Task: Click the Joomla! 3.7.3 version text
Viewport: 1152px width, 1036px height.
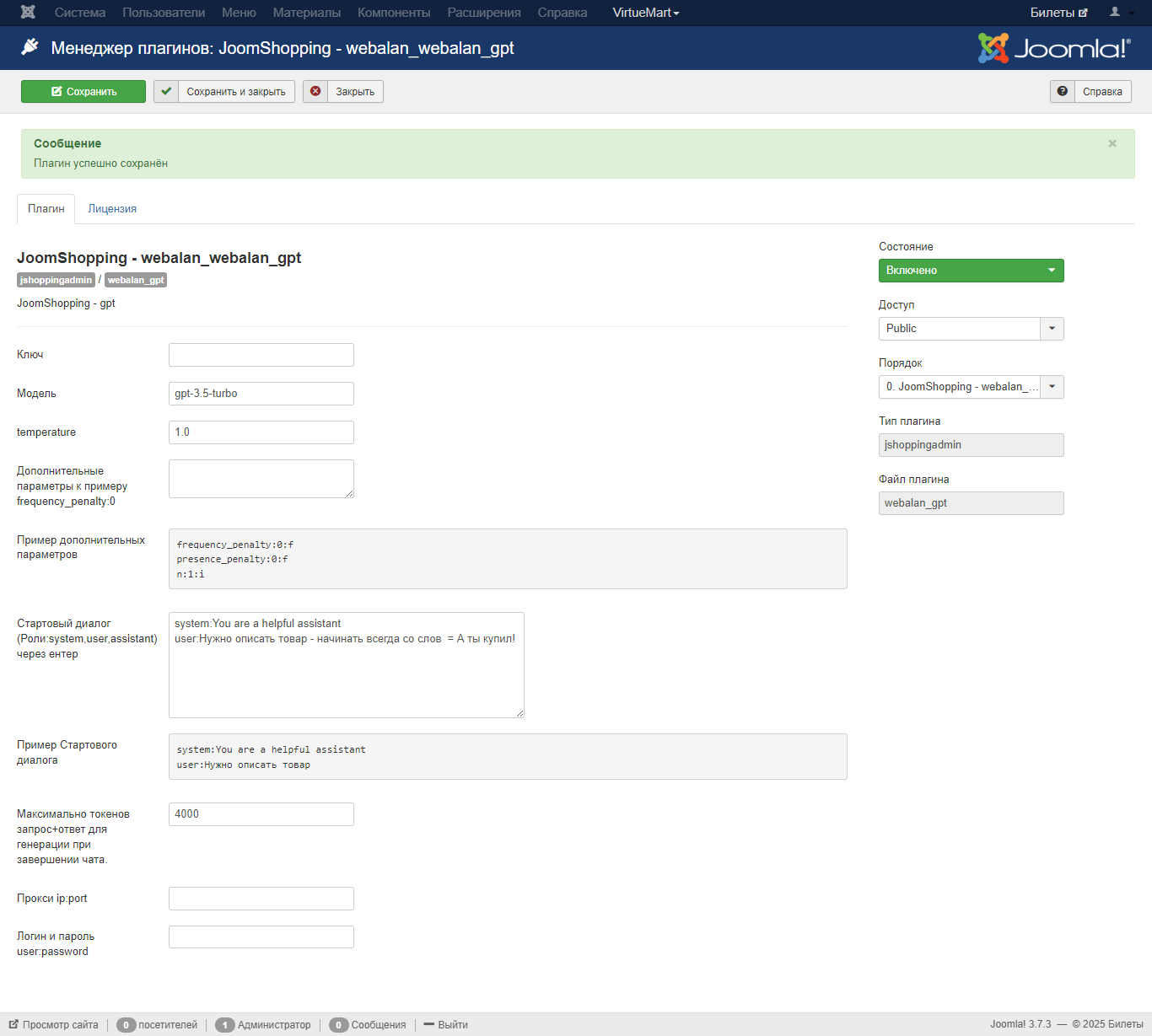Action: tap(1020, 1025)
